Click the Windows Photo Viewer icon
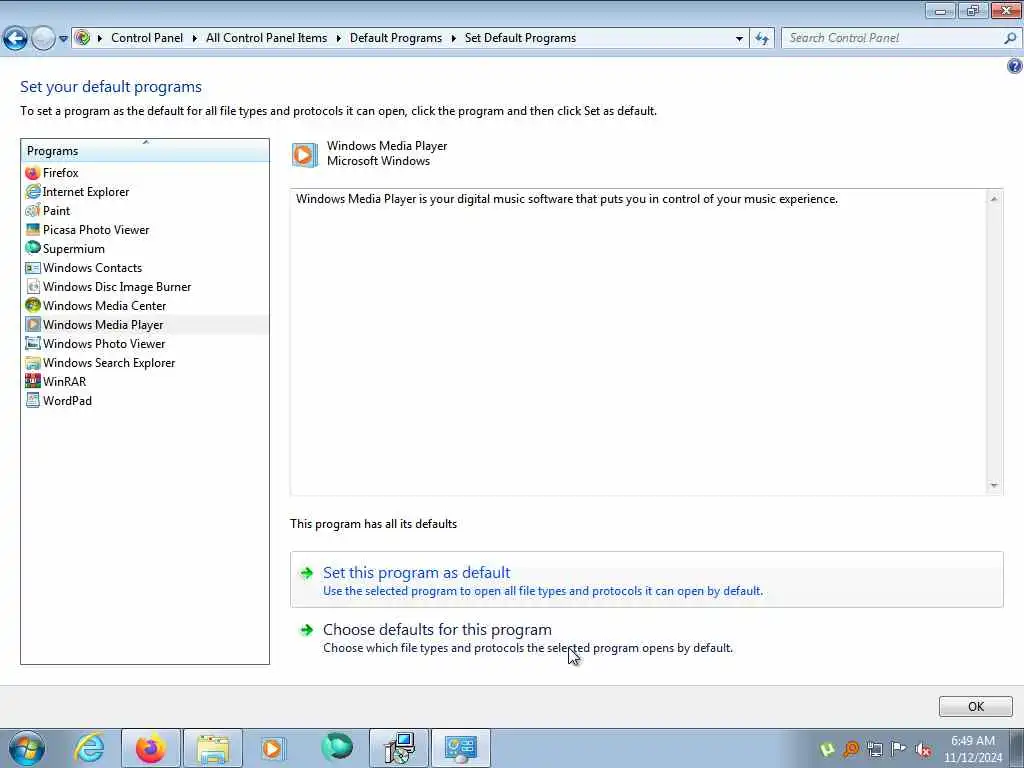 click(x=33, y=344)
